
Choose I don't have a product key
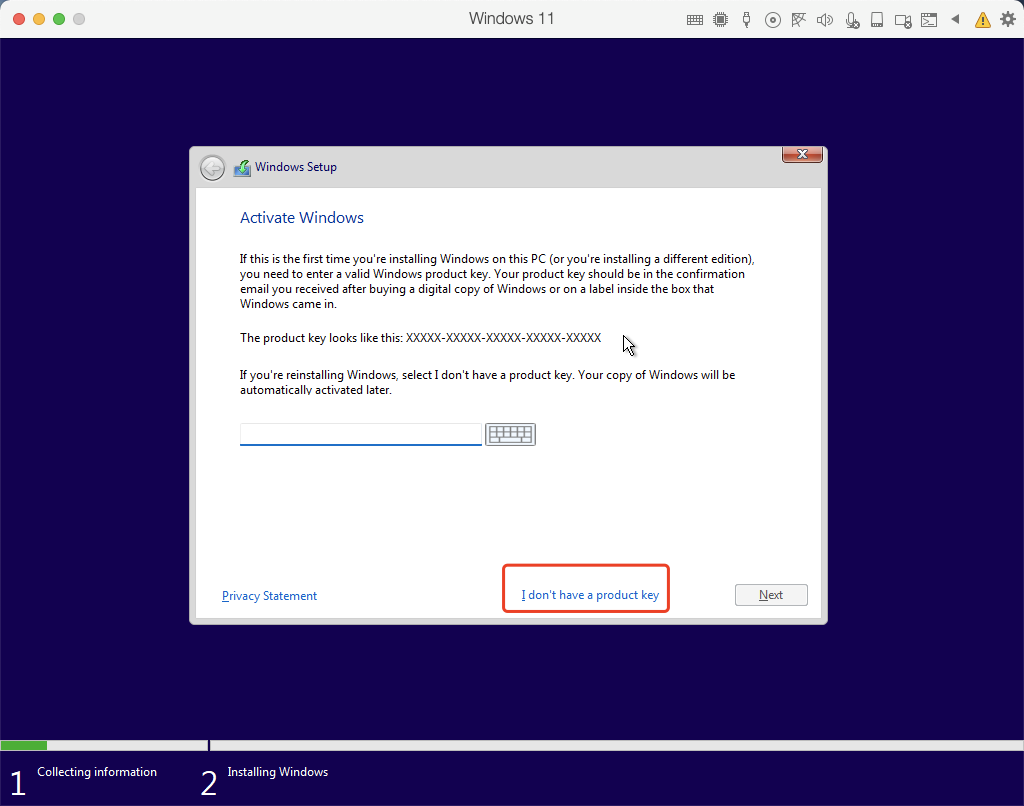[590, 595]
